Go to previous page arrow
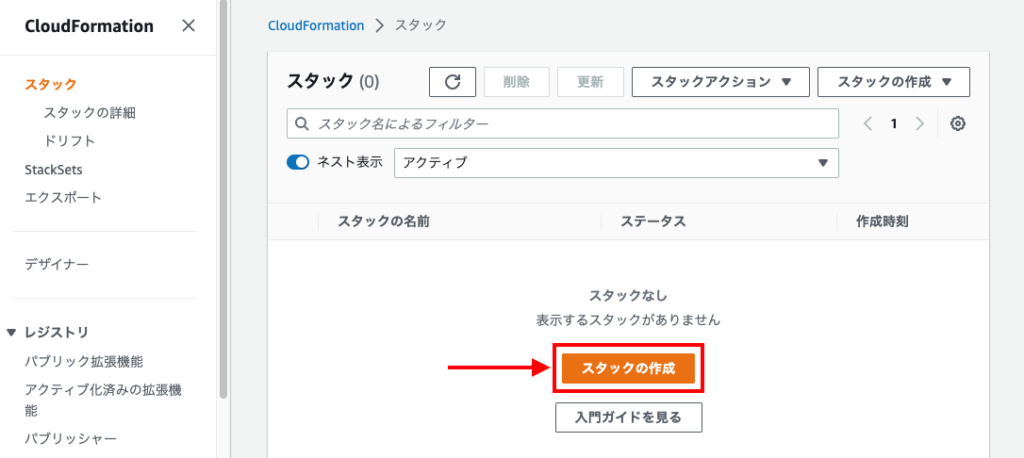This screenshot has width=1024, height=458. pos(868,123)
